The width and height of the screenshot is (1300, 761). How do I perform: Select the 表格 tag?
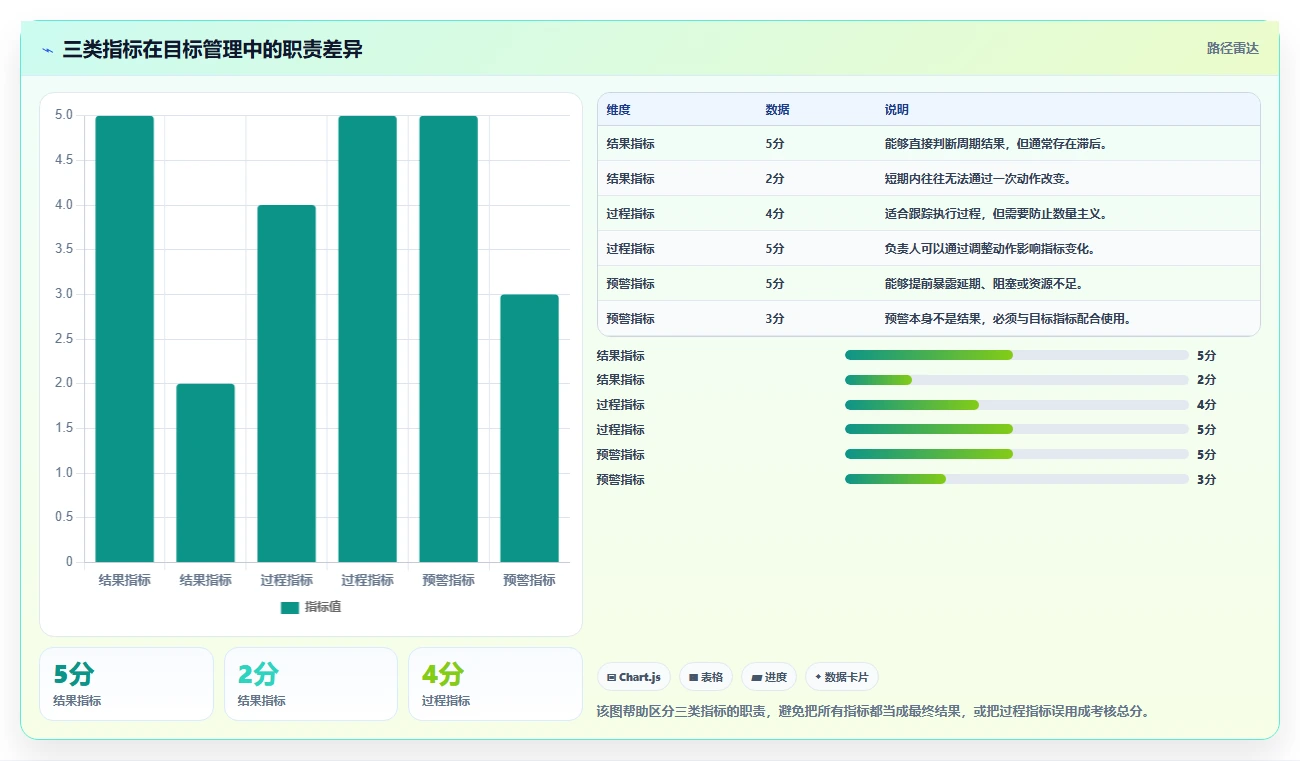(706, 677)
